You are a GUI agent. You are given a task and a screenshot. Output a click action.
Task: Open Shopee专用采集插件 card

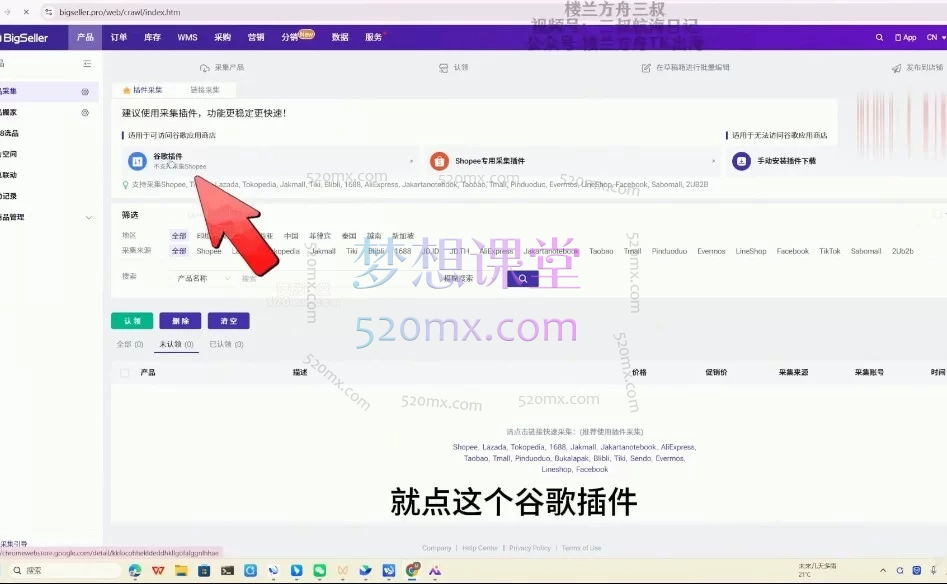coord(572,161)
